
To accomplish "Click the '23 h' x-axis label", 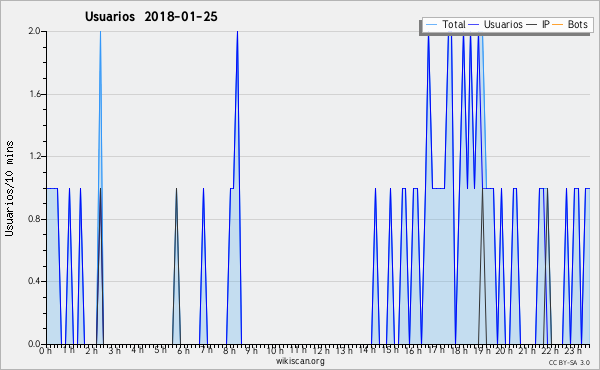I will (573, 351).
